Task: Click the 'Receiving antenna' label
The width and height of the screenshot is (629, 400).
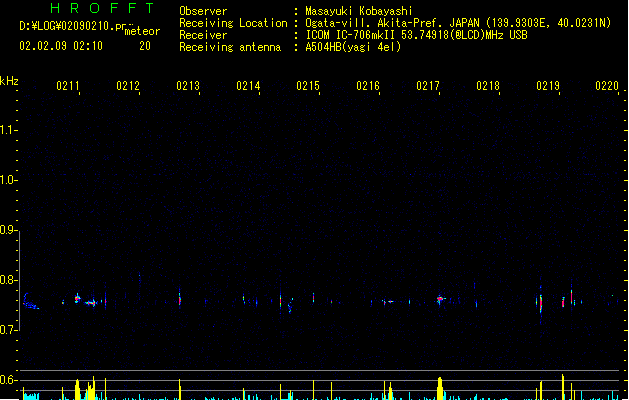Action: (230, 47)
